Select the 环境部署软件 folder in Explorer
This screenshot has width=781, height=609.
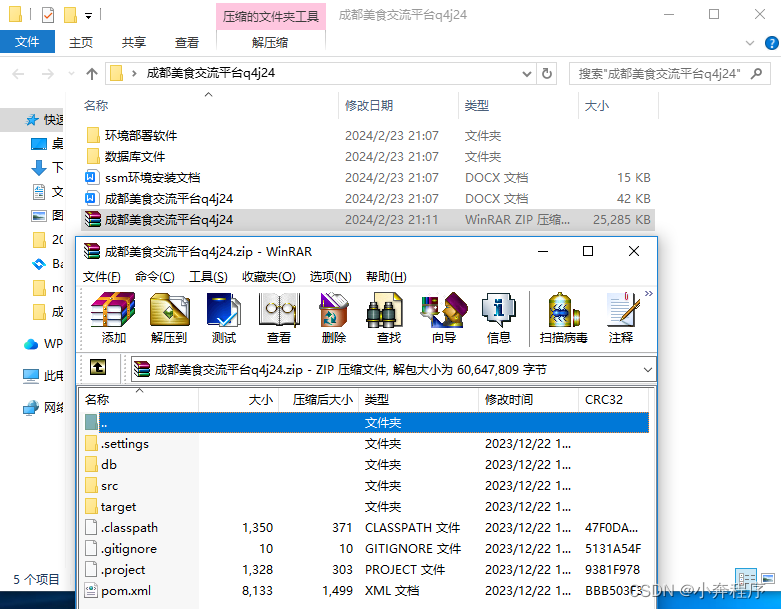click(368, 135)
